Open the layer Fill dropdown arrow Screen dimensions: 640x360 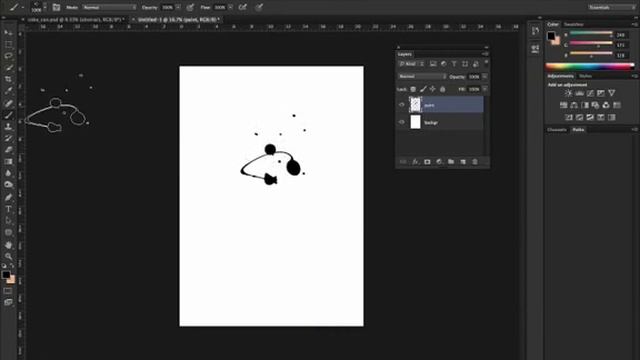click(484, 89)
